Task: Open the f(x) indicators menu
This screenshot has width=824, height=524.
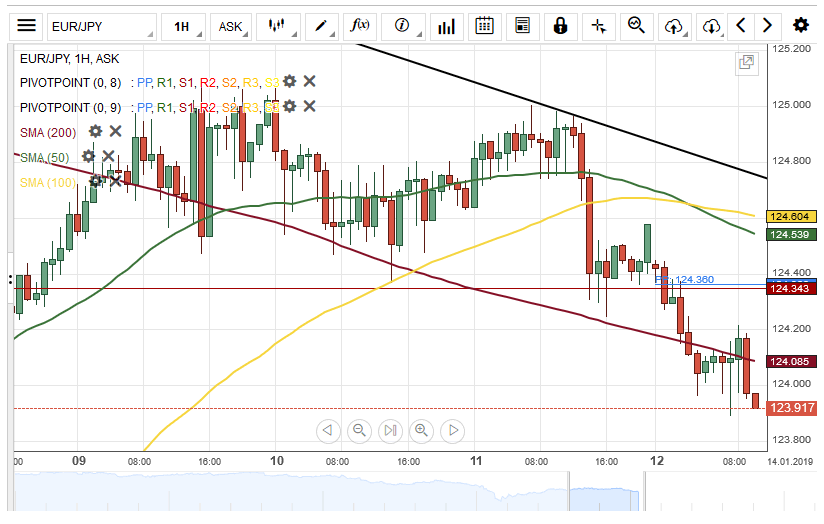Action: click(x=360, y=26)
